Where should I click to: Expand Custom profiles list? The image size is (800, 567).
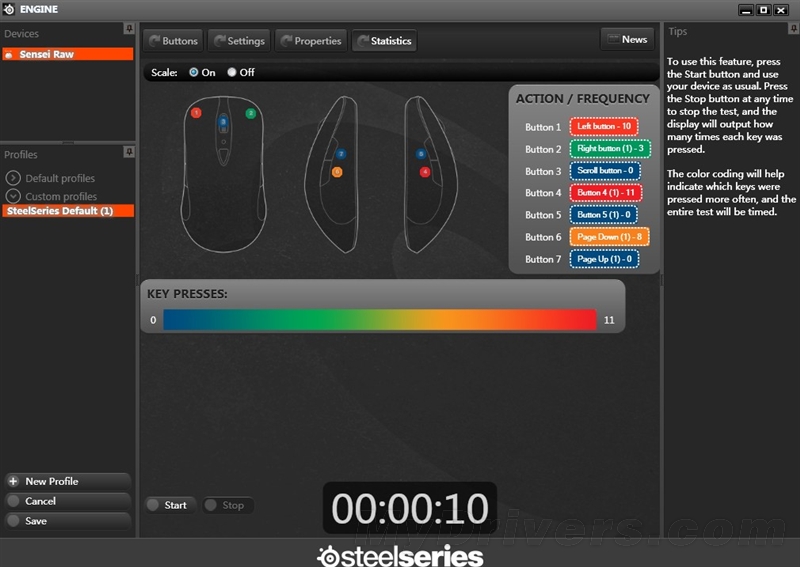(x=13, y=196)
